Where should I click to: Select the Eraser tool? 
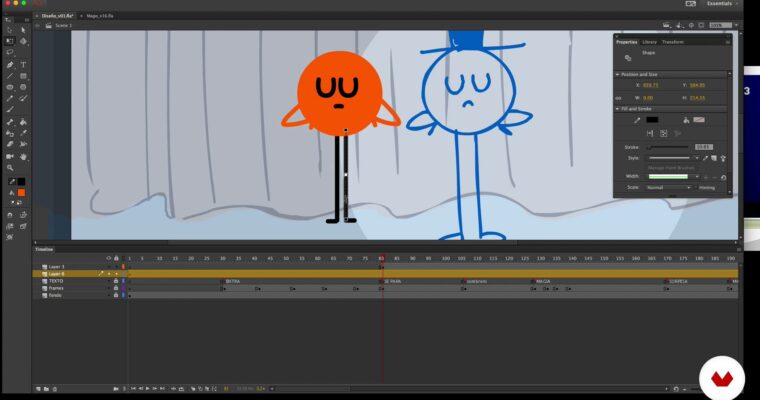[10, 144]
